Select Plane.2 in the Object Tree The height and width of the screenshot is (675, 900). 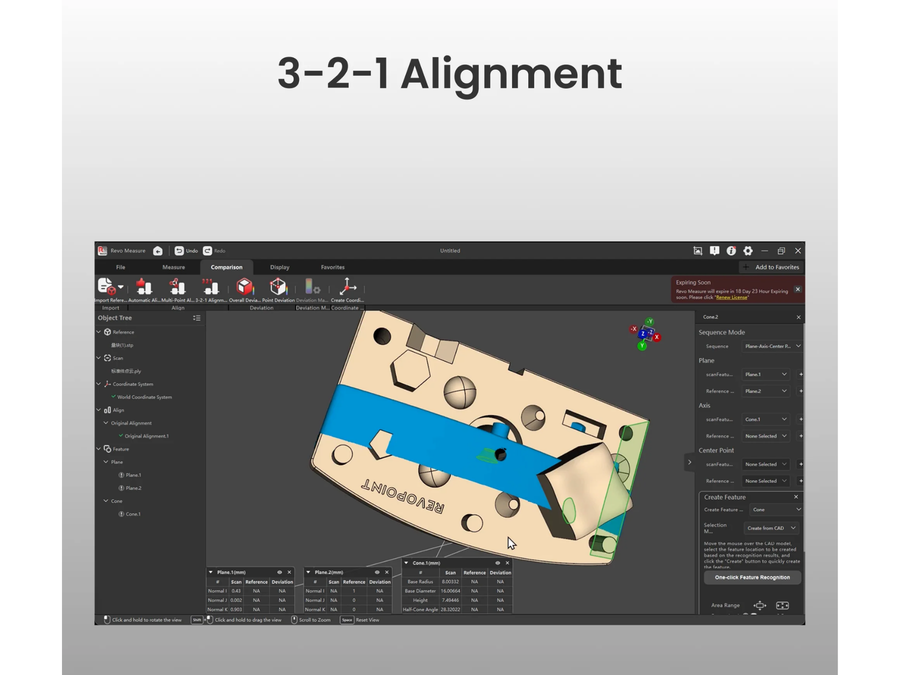[x=133, y=488]
